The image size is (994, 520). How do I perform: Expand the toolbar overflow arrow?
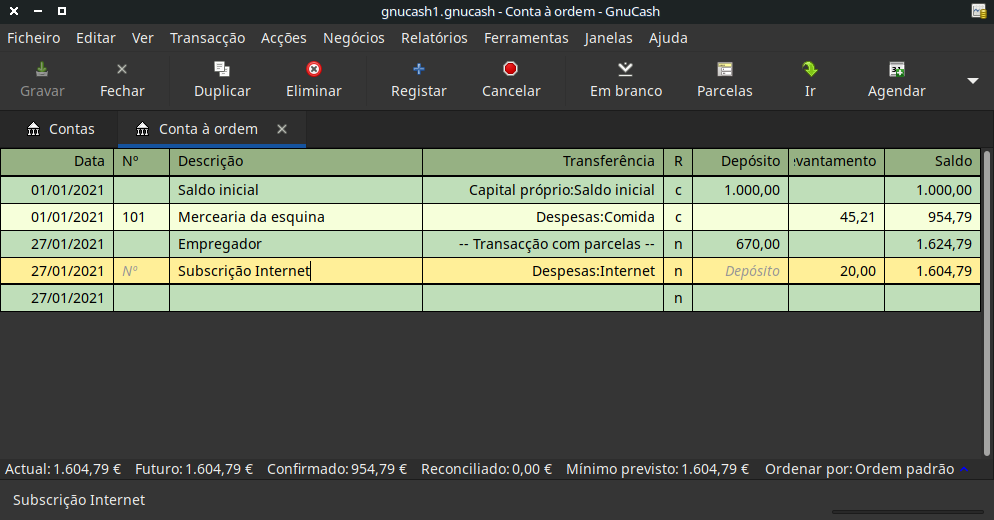click(x=972, y=81)
